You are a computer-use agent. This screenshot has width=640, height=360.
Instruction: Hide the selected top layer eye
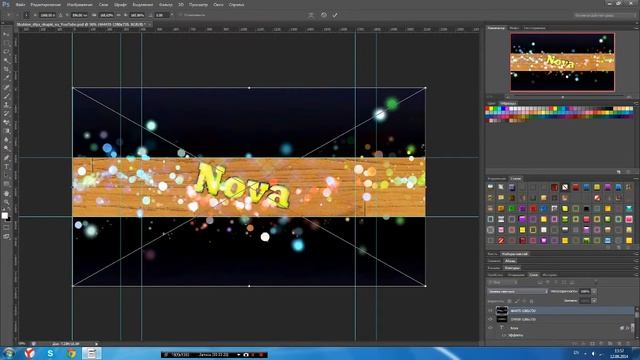point(491,311)
